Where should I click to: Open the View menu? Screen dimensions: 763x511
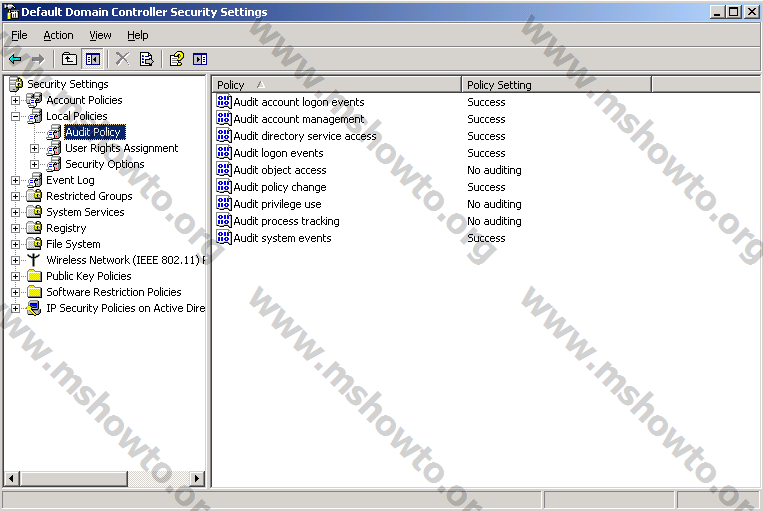click(x=100, y=35)
